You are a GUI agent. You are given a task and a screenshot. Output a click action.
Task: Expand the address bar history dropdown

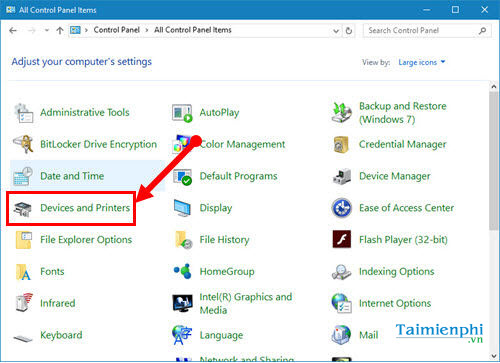pos(336,31)
